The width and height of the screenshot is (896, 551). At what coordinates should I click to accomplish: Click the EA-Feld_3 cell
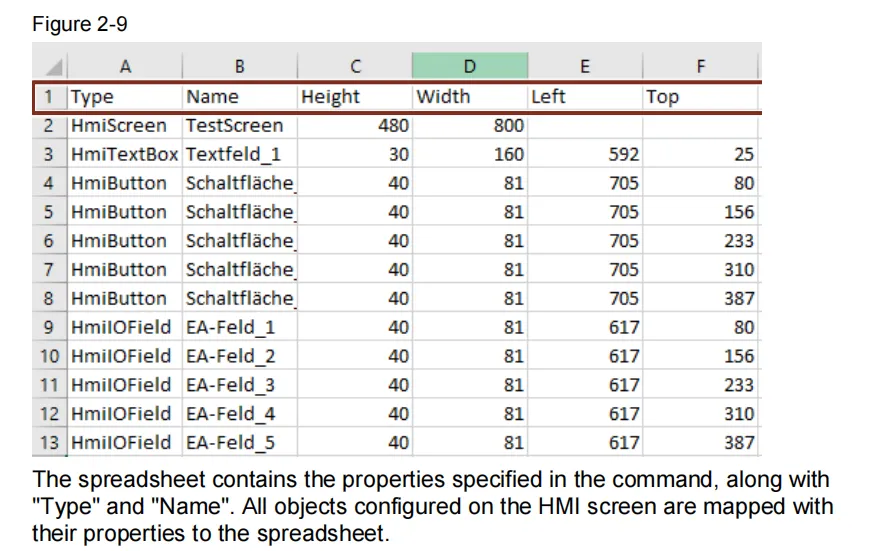coord(240,385)
